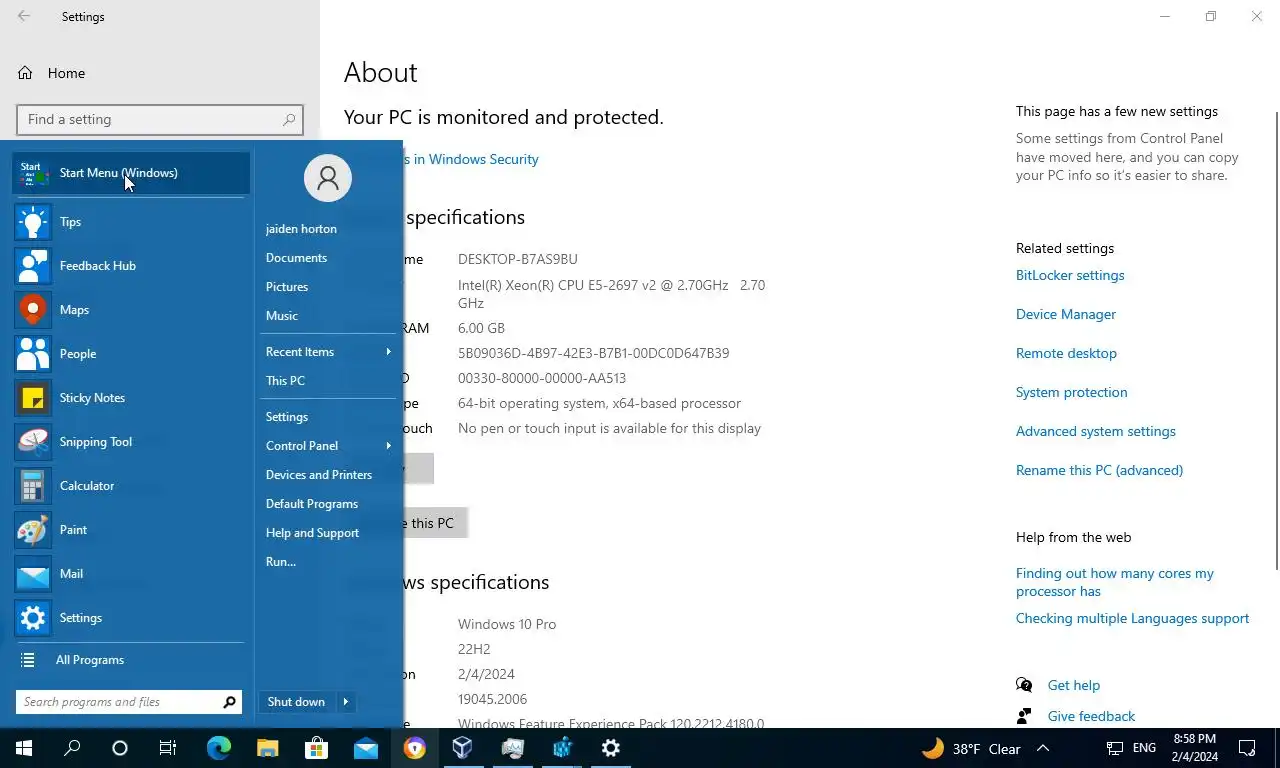This screenshot has height=768, width=1280.
Task: Show hidden system tray icons
Action: pyautogui.click(x=1043, y=748)
